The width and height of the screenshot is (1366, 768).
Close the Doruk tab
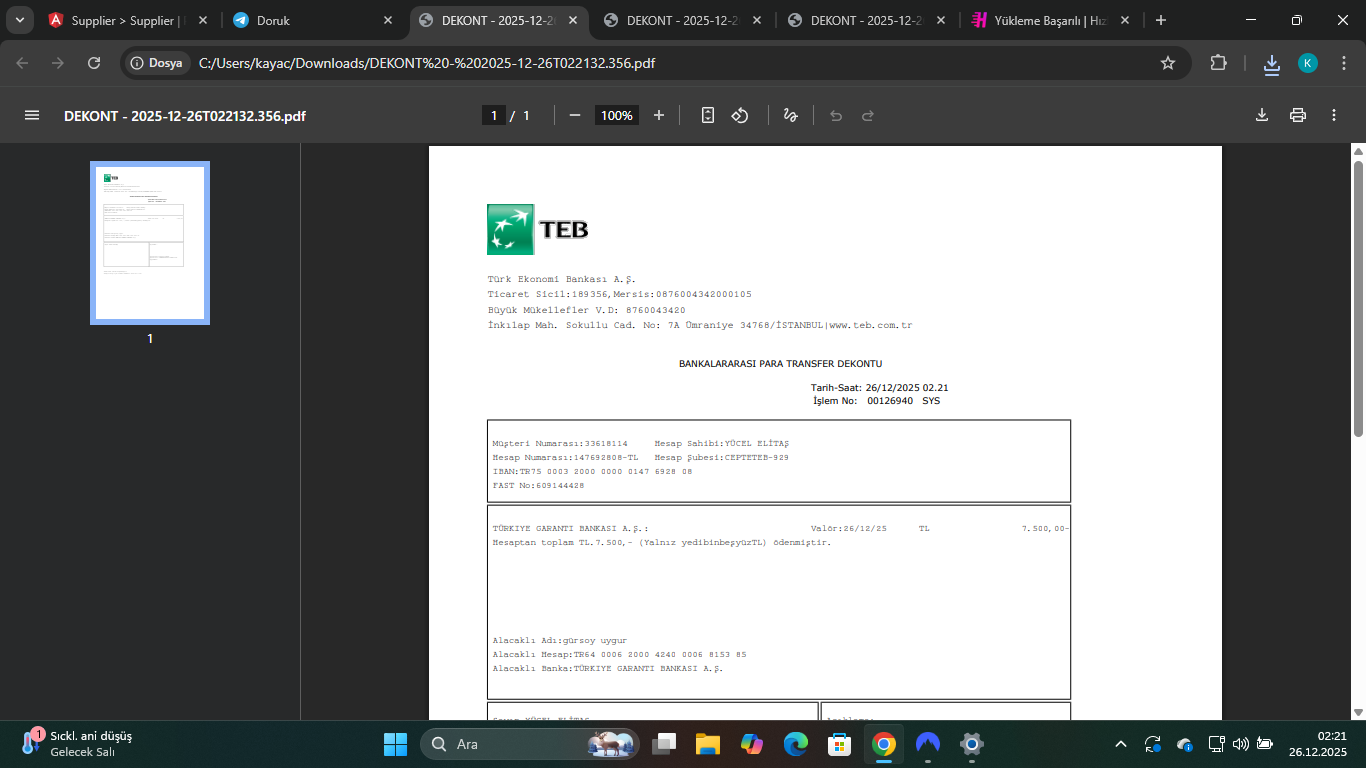click(387, 20)
